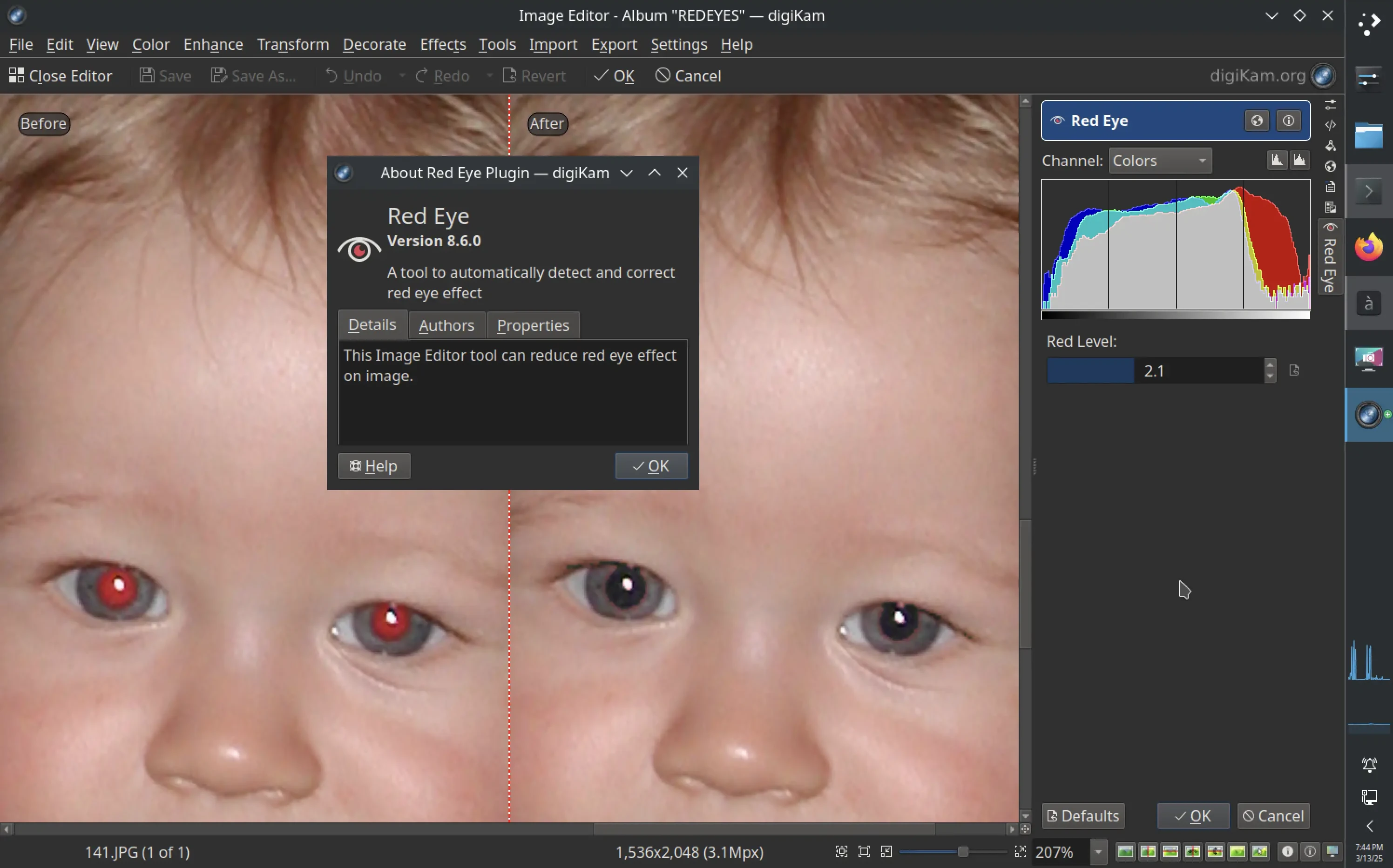Toggle over-exposure indicator in status bar
Image resolution: width=1393 pixels, height=868 pixels.
click(1311, 852)
